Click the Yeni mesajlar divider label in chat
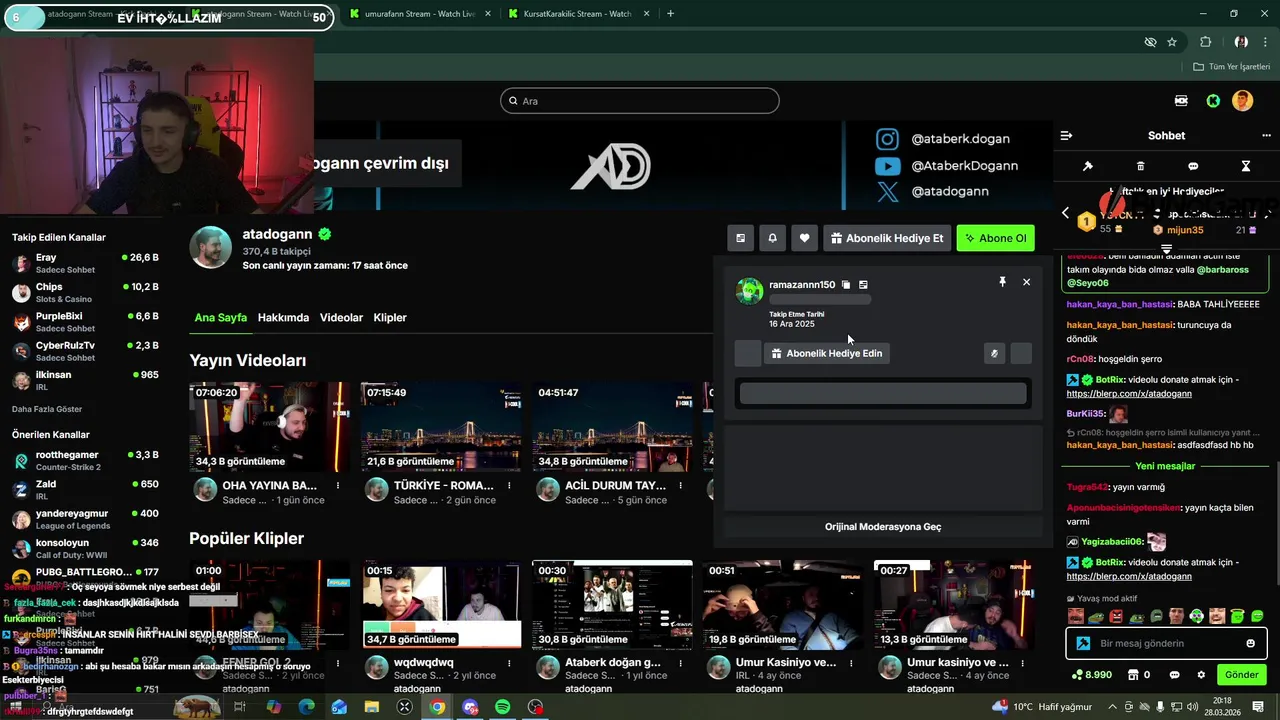 point(1165,467)
